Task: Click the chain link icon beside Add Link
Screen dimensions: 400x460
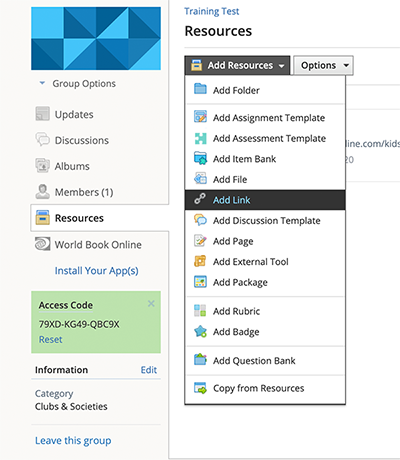Action: click(200, 199)
